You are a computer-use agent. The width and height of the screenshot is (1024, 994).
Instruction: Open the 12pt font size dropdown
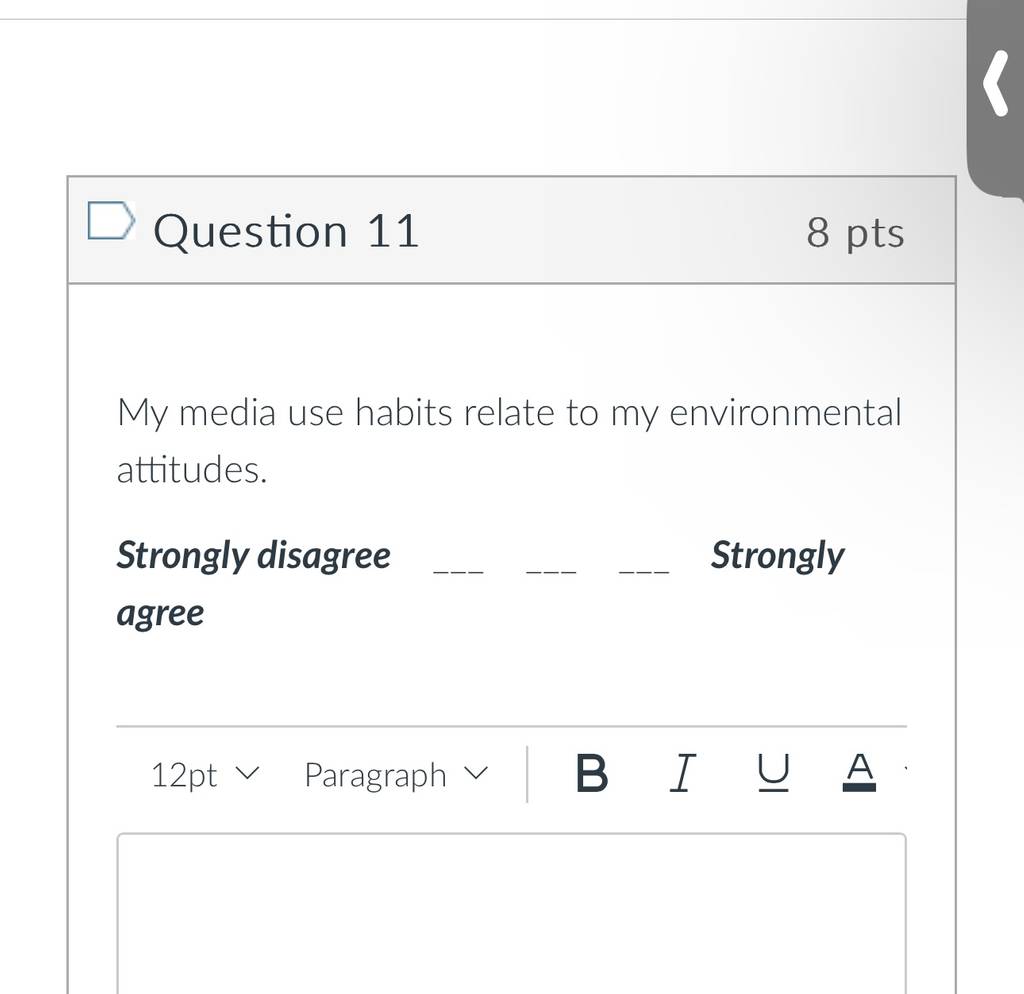(x=205, y=775)
